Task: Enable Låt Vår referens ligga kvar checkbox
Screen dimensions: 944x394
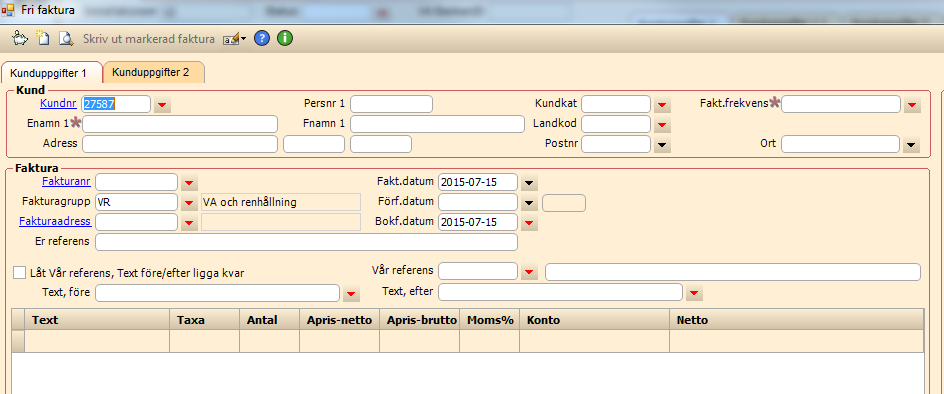Action: click(19, 273)
